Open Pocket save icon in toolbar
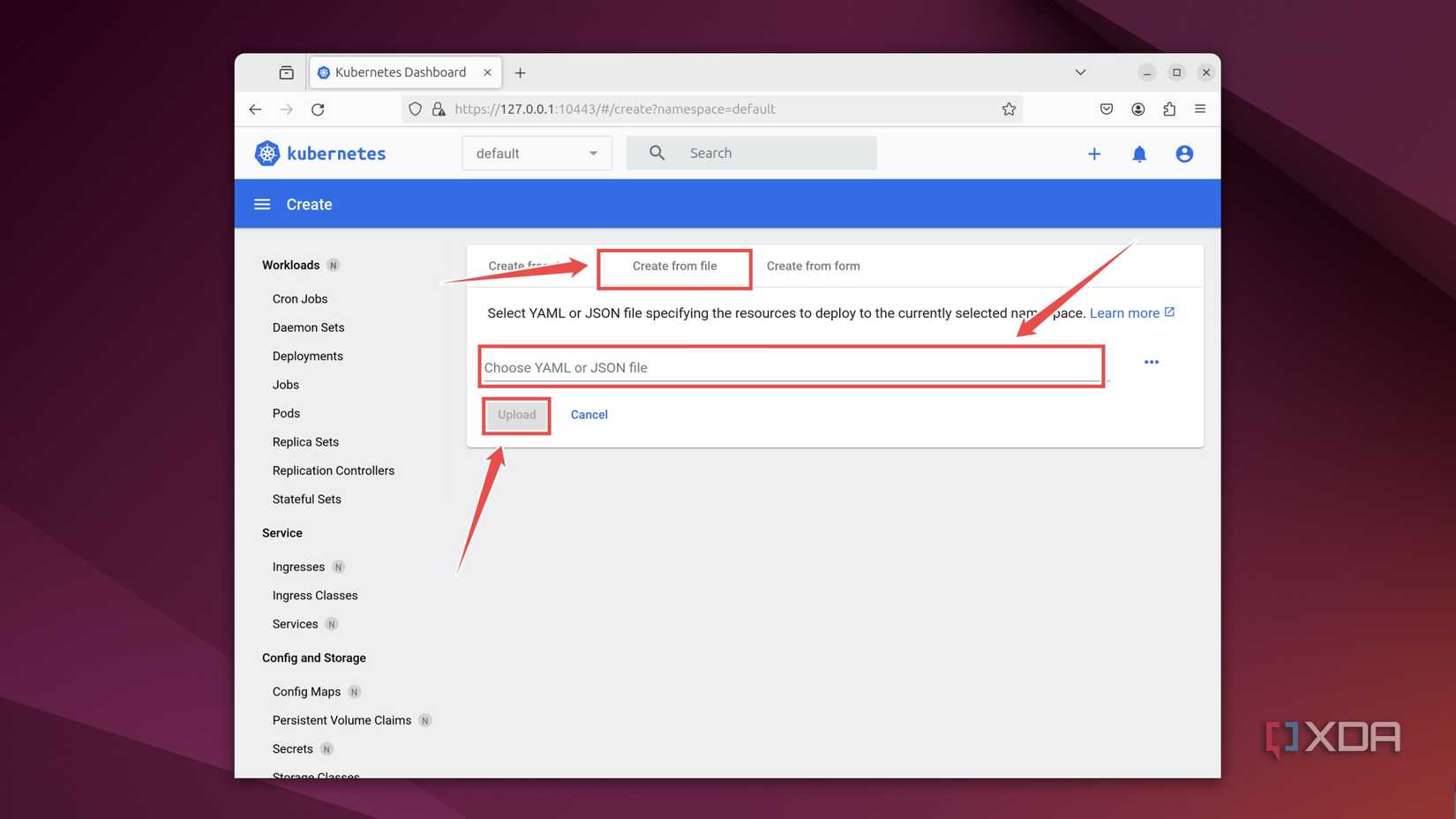This screenshot has height=819, width=1456. (1107, 109)
